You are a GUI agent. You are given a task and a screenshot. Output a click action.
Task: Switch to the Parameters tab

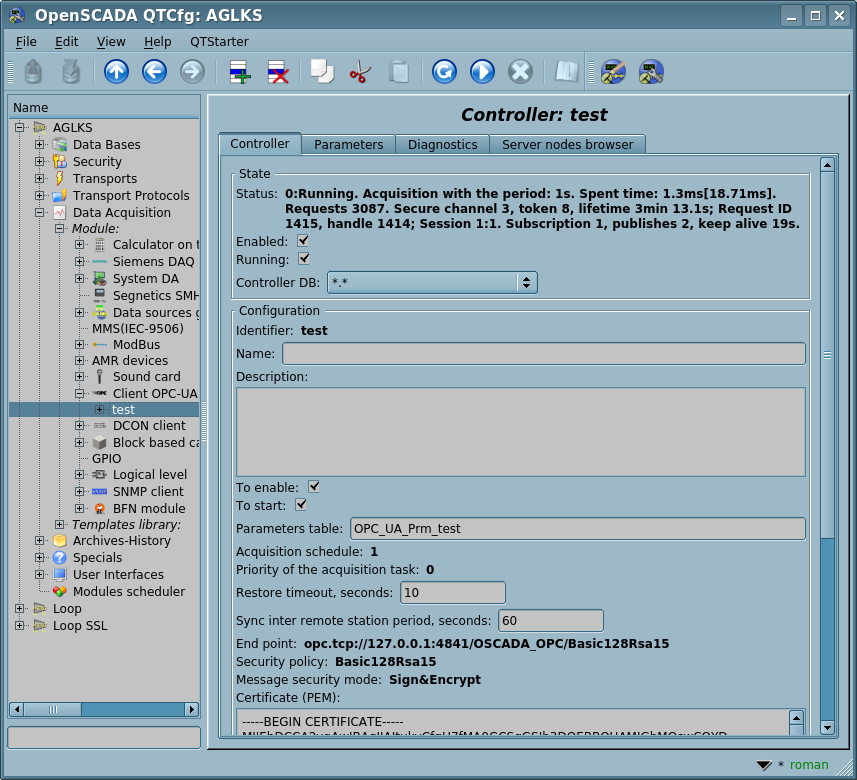[349, 144]
